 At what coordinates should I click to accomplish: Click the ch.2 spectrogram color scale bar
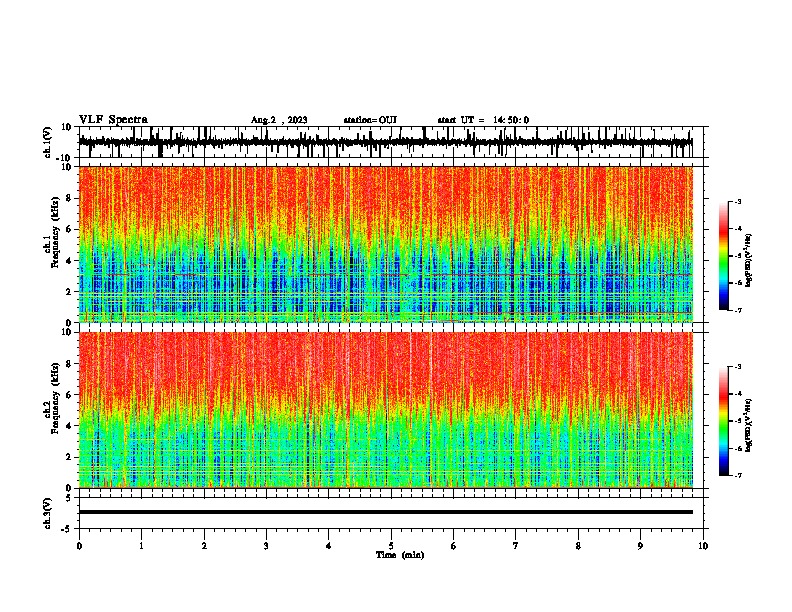[724, 421]
